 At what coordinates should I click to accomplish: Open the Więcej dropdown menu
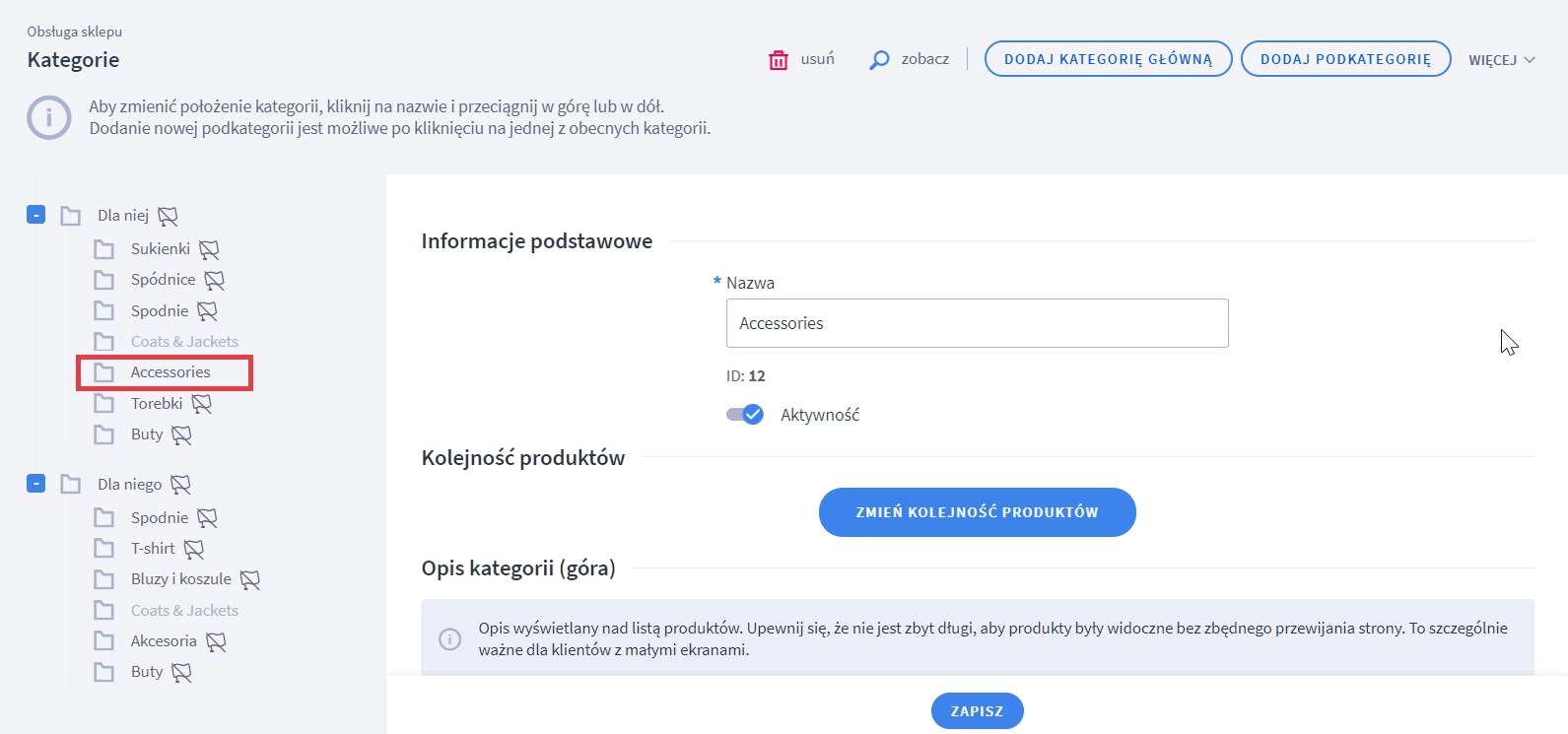(1501, 60)
